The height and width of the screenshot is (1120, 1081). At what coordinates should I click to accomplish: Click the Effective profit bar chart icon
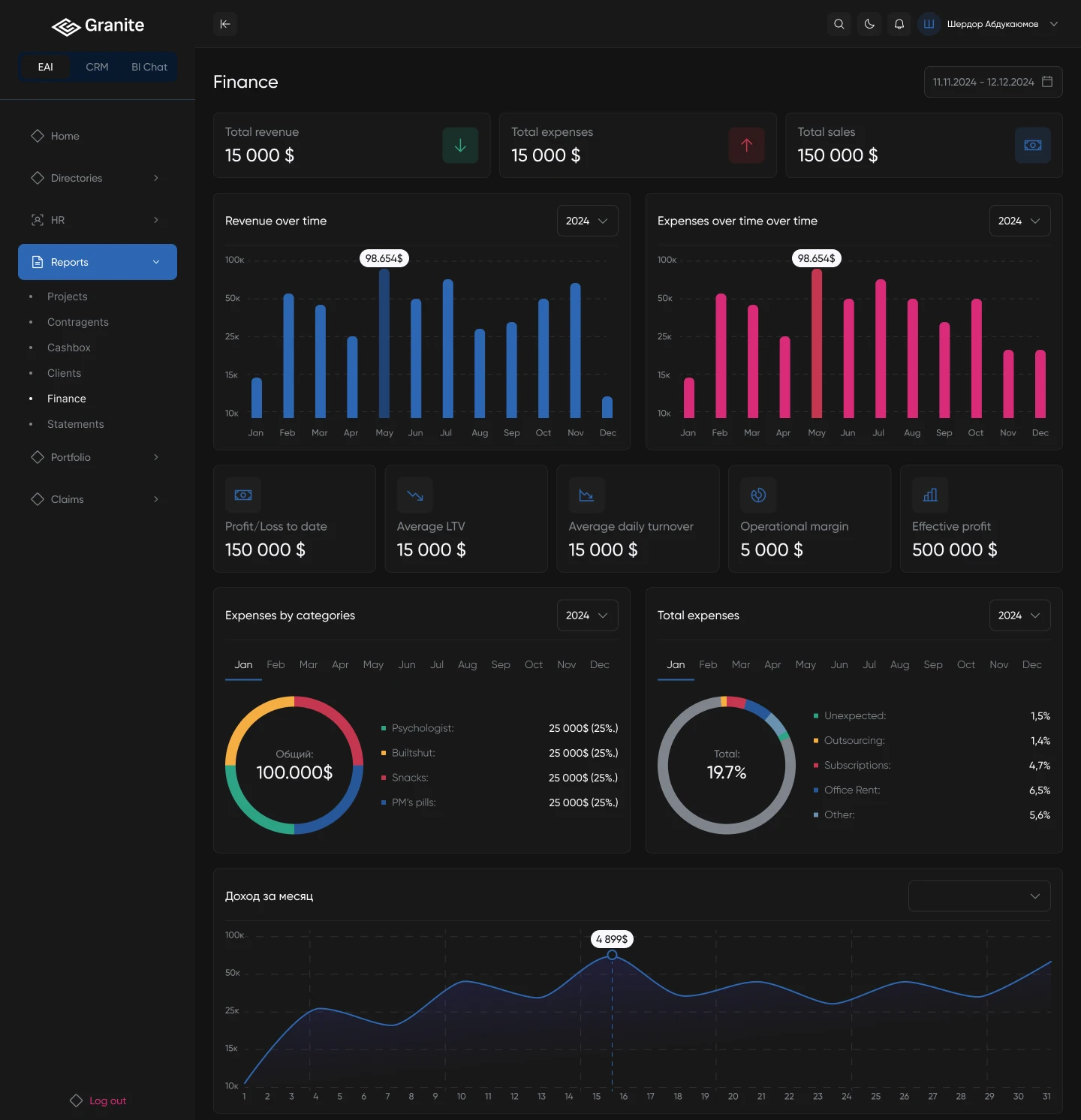pos(930,495)
